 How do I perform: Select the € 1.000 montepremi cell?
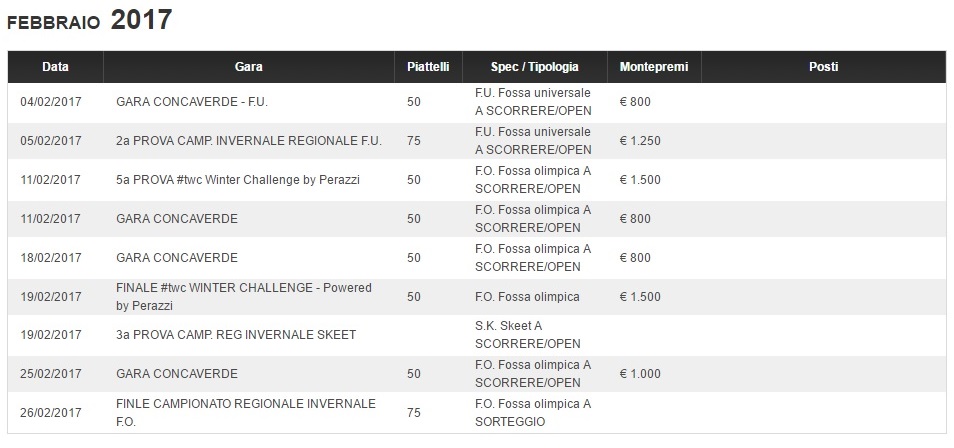(x=640, y=374)
